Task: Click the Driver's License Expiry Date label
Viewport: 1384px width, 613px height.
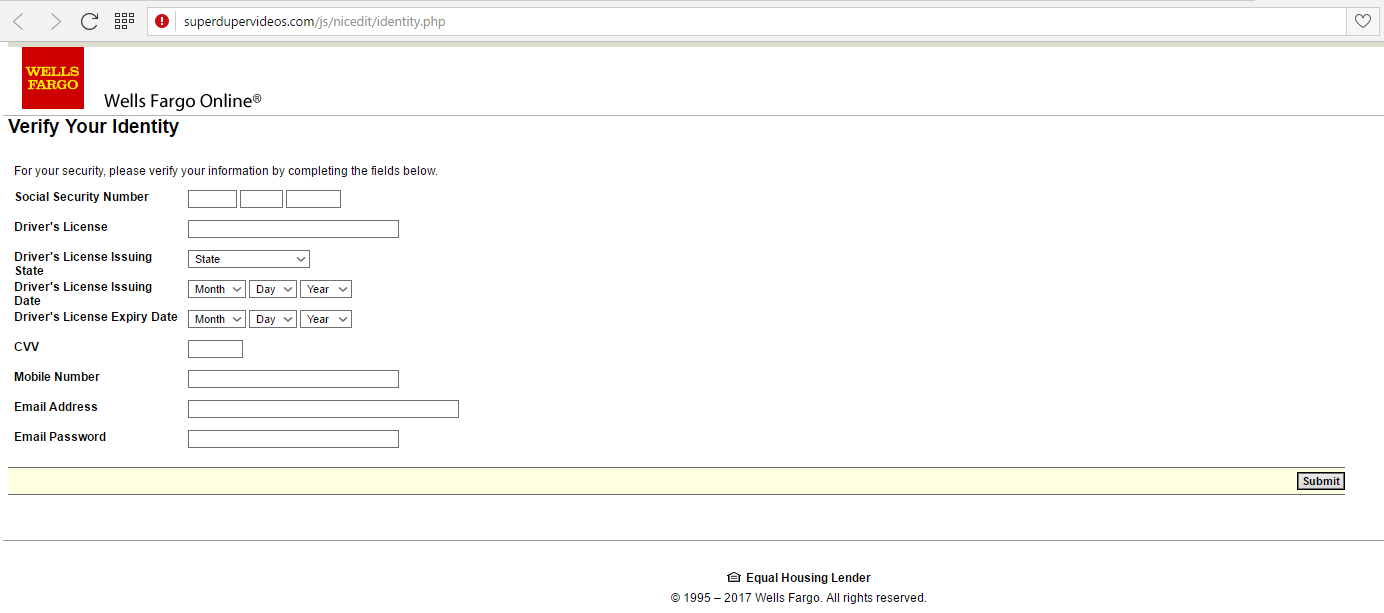Action: coord(96,317)
